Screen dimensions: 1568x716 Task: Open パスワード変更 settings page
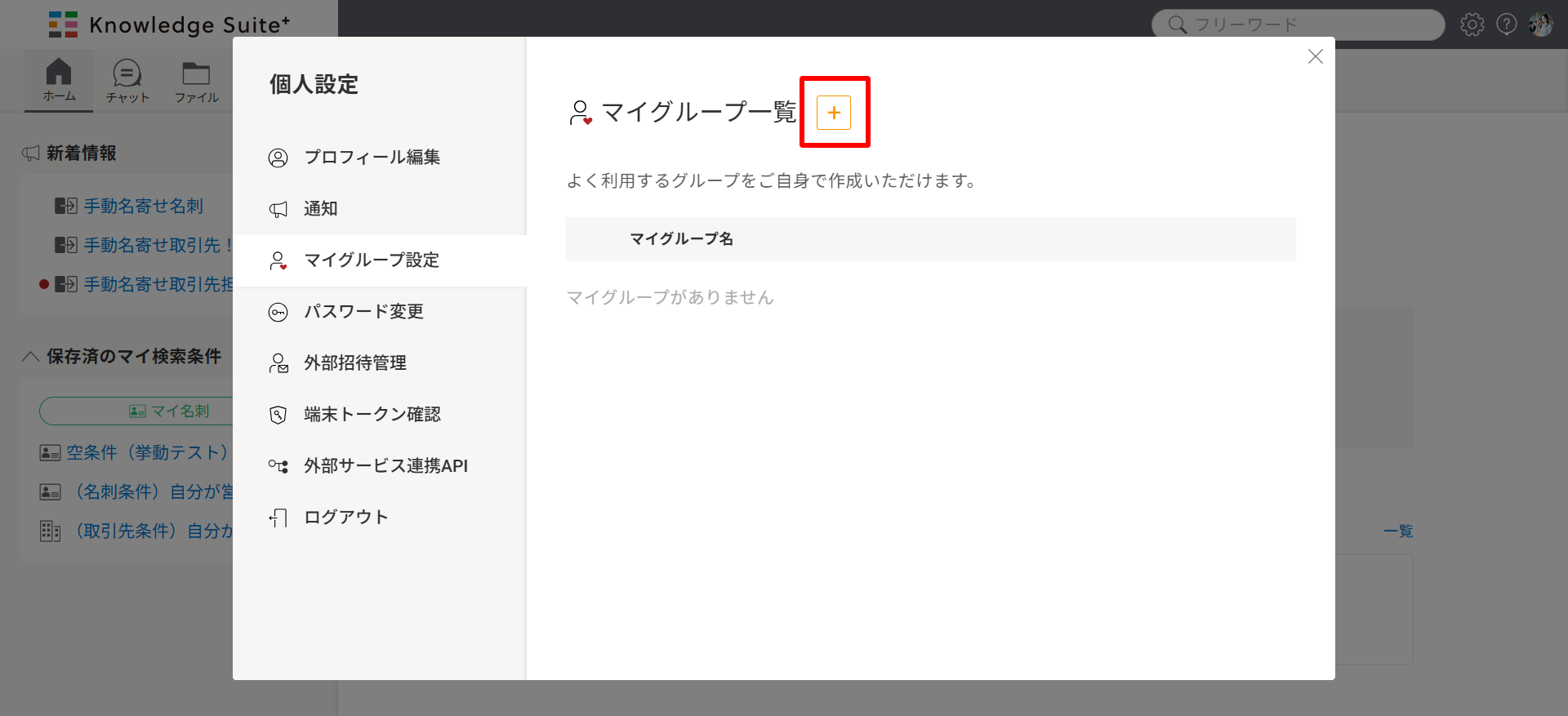click(x=363, y=312)
